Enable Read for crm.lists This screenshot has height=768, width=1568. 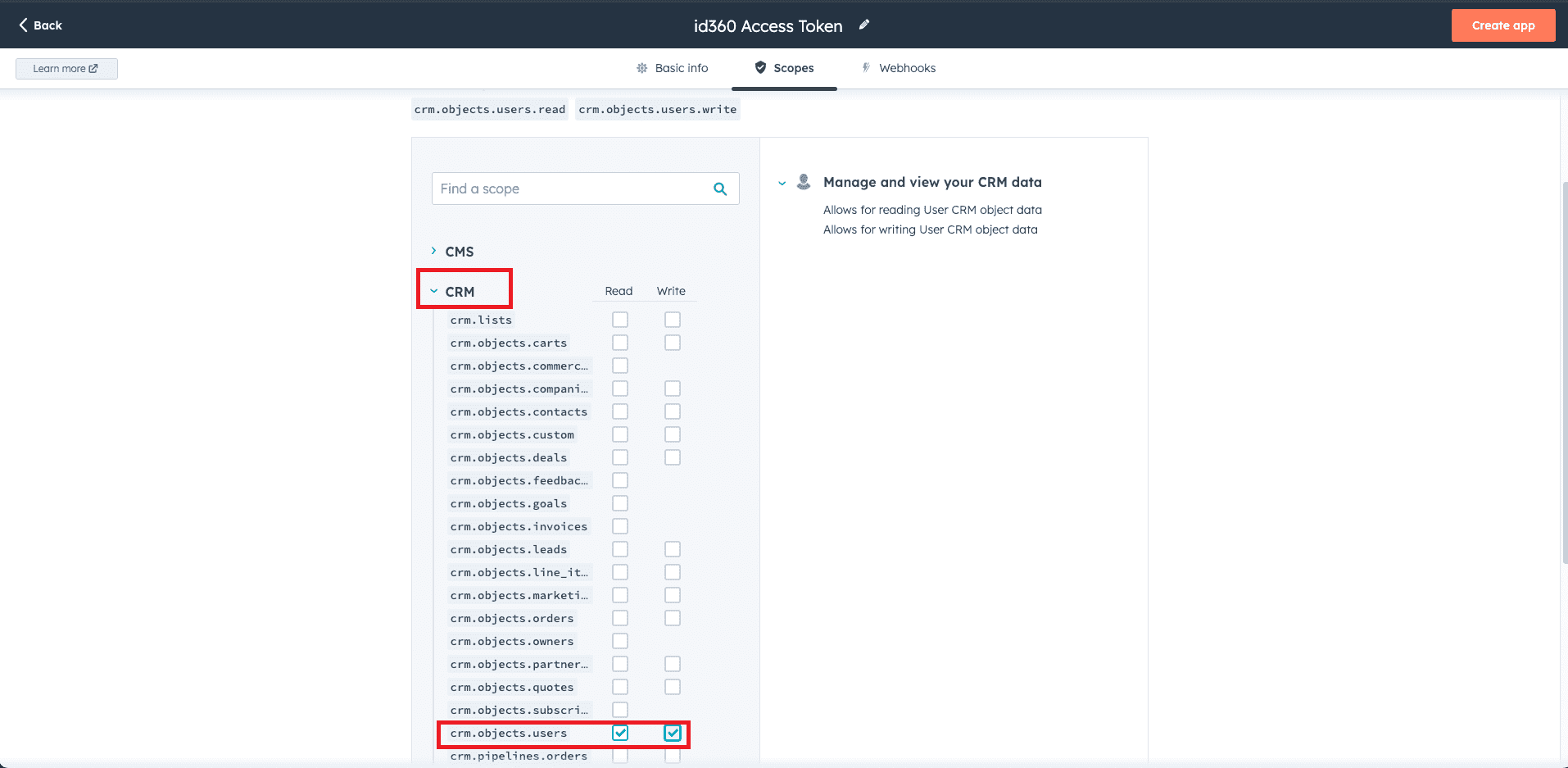click(x=620, y=320)
